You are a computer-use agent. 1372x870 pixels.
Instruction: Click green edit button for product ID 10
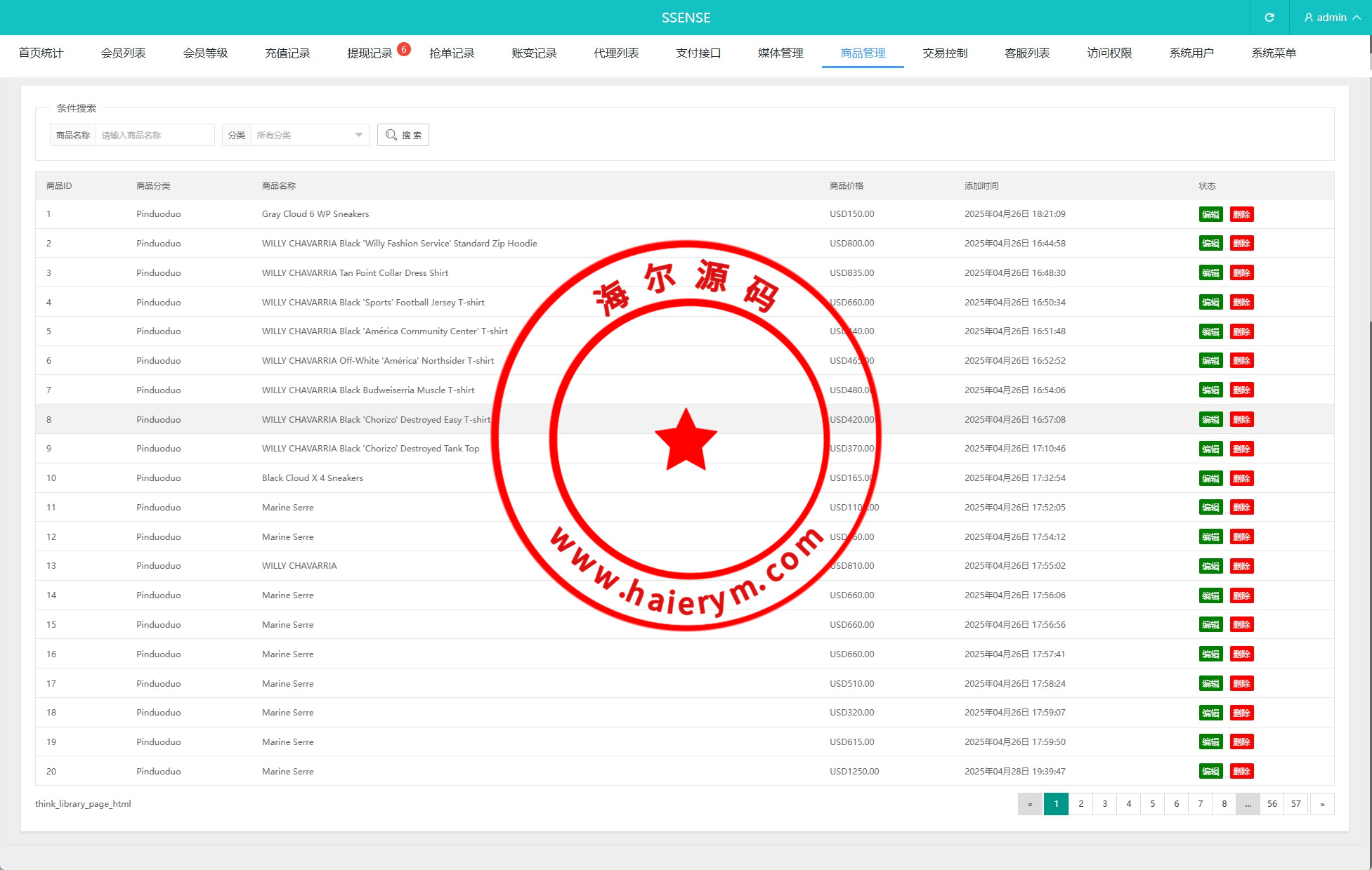1210,478
